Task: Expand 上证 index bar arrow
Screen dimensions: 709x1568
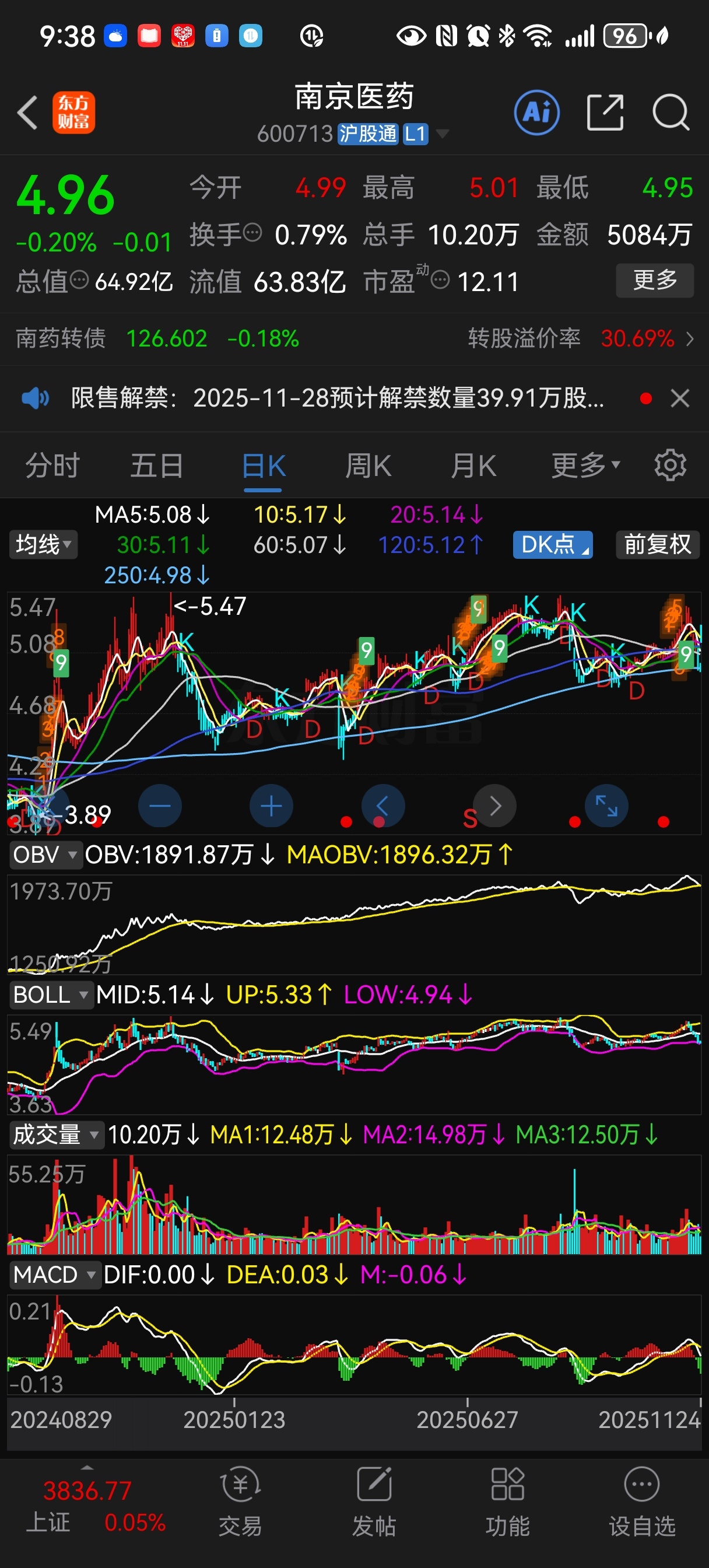Action: pos(87,1467)
